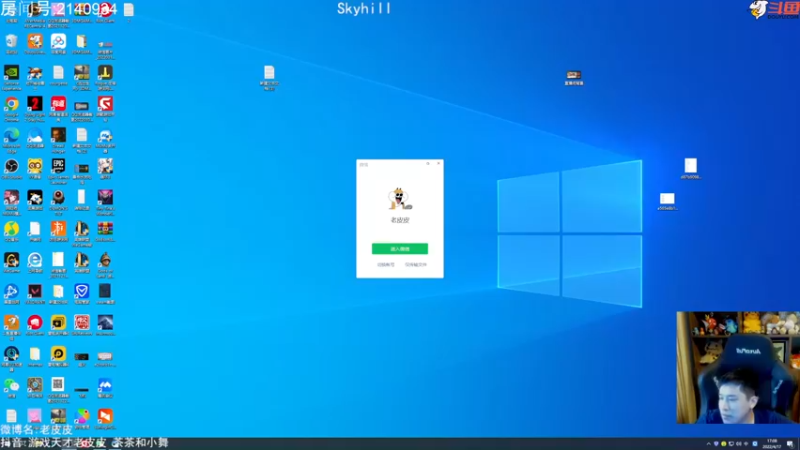
Task: Open the green QQ Music desktop icon
Action: [11, 229]
